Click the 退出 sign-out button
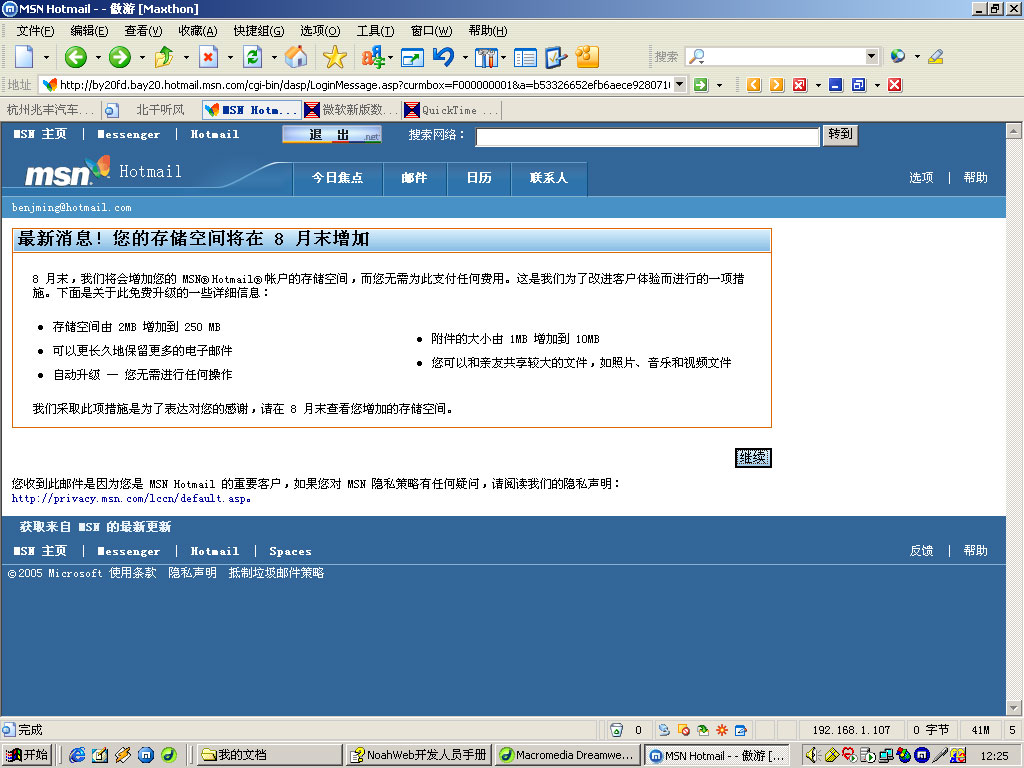The image size is (1024, 768). [332, 135]
